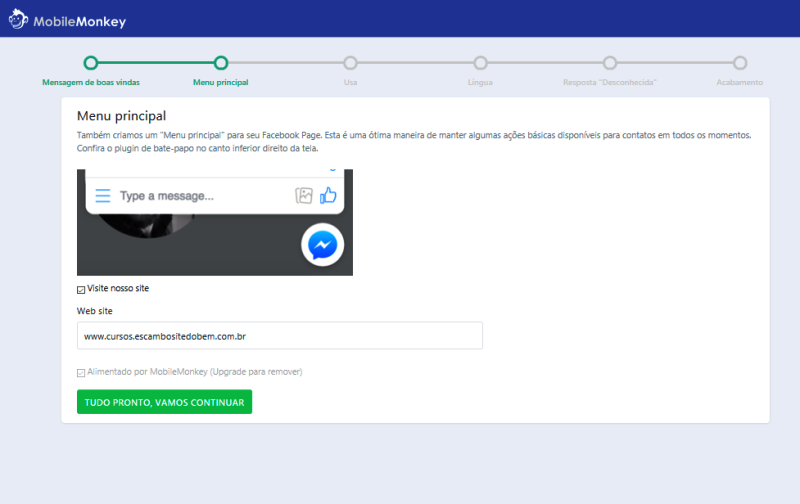Click 'TUDO PRONTO, VAMOS CONTINUAR' button
Screen dimensions: 800x504
(x=164, y=402)
